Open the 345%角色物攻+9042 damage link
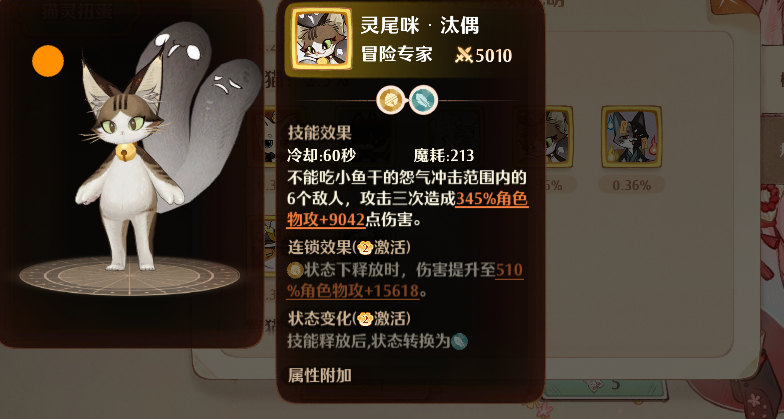Viewport: 784px width, 419px height. pos(407,209)
